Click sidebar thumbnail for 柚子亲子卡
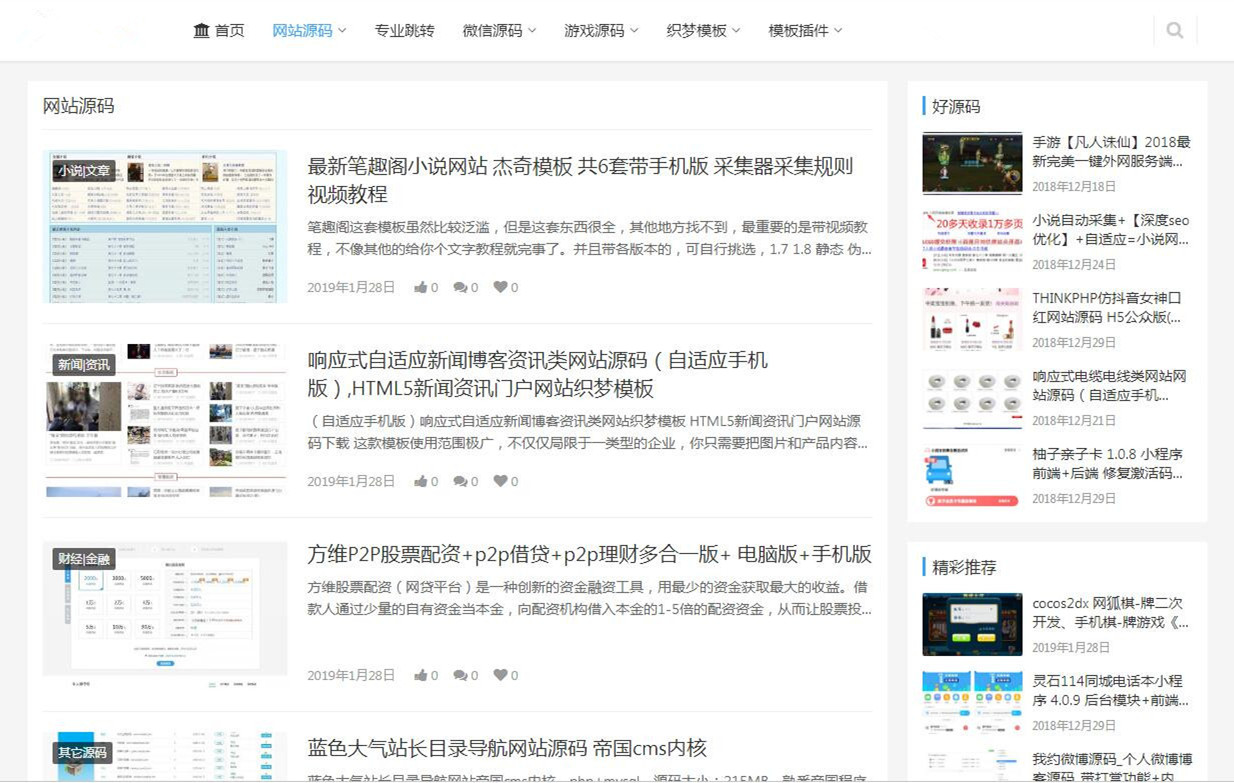Screen dimensions: 1234x783 (x=972, y=474)
